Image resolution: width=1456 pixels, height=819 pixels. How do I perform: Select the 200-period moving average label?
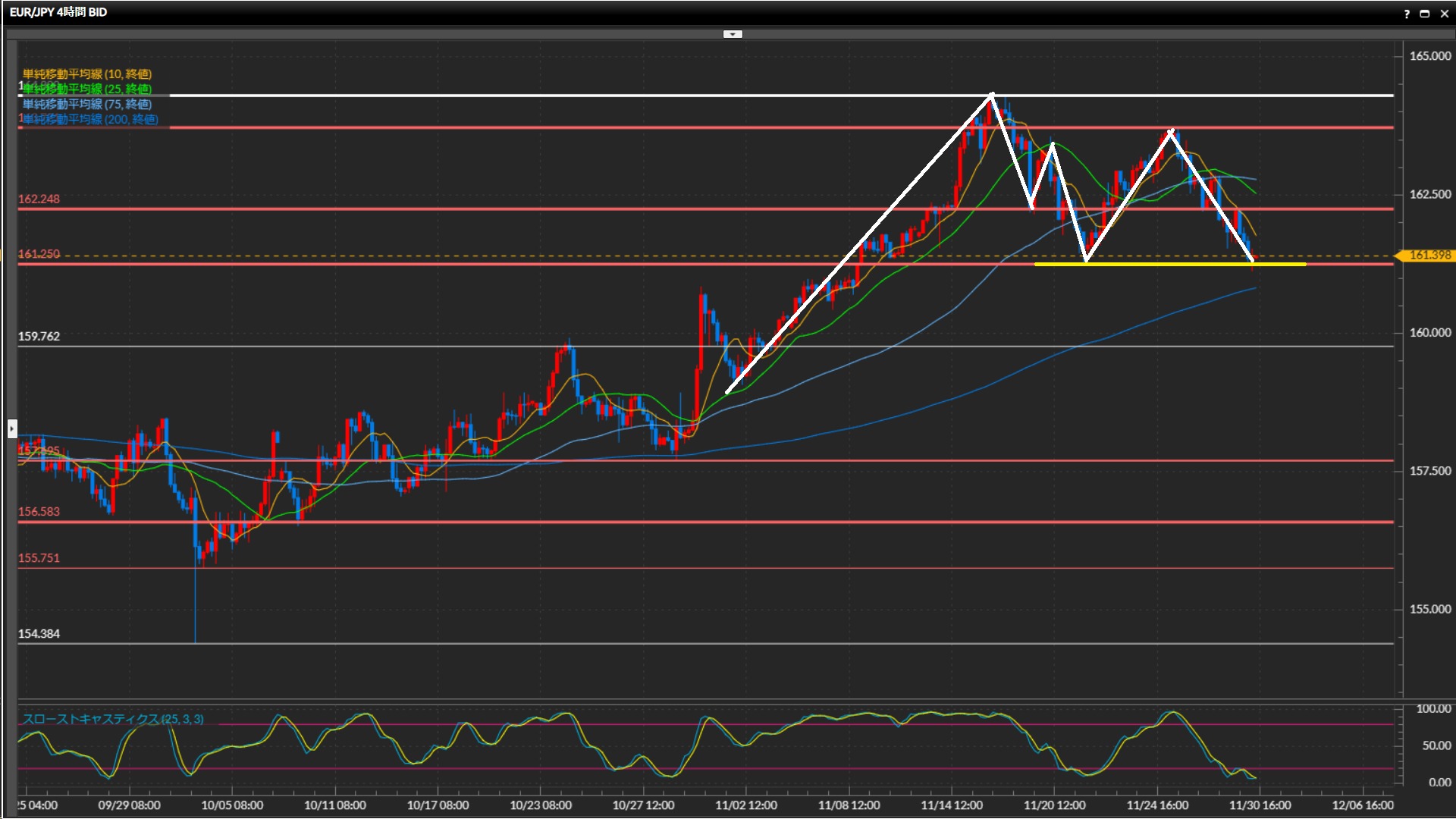89,119
